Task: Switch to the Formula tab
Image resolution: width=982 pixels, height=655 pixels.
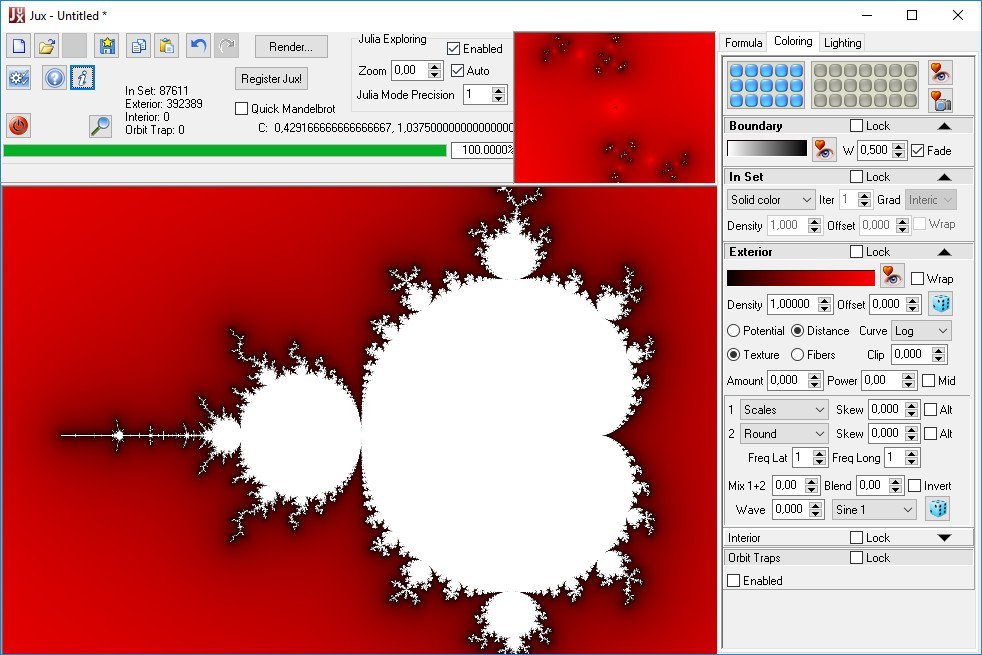Action: point(743,43)
